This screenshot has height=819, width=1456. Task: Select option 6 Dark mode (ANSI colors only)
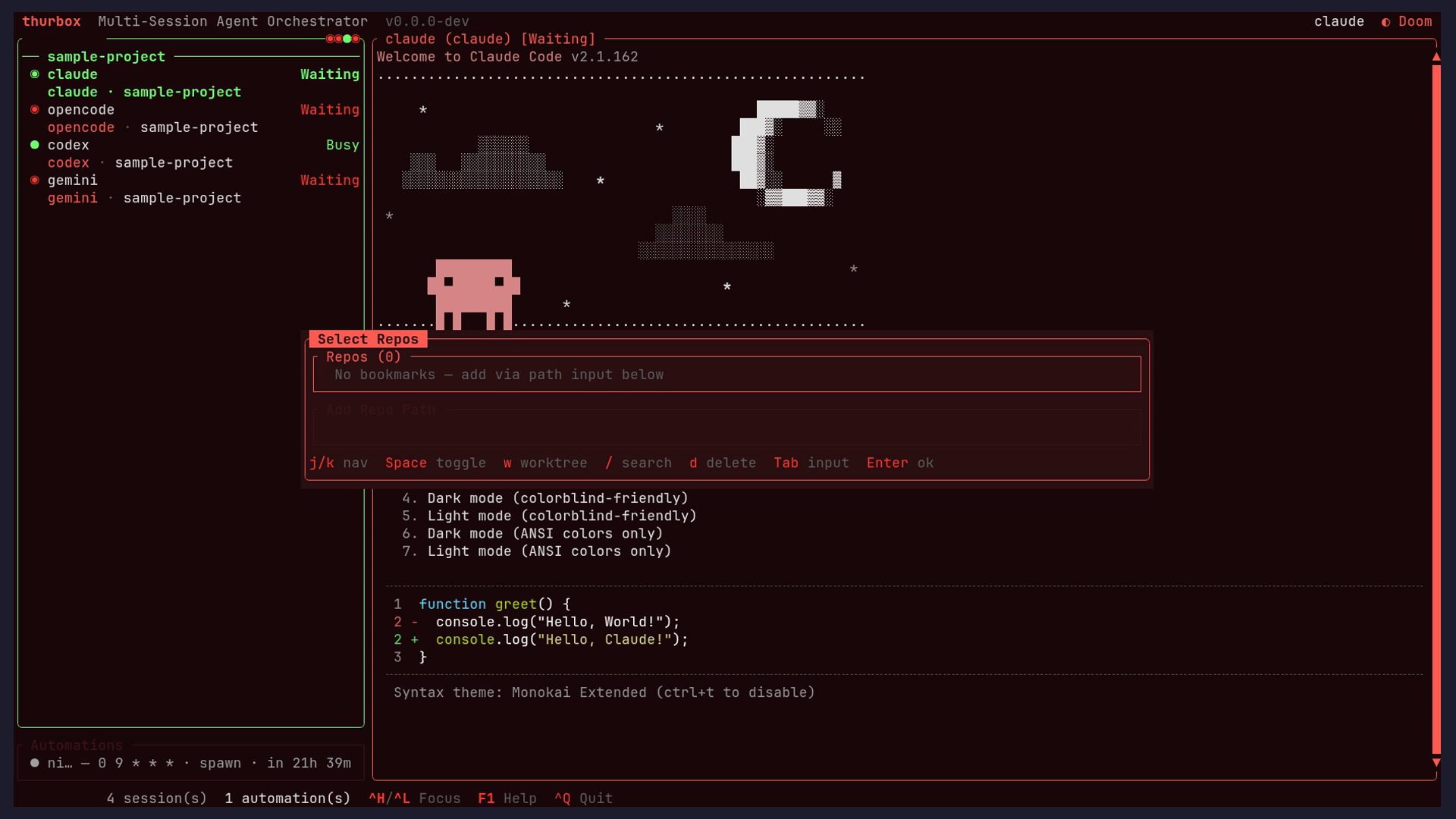tap(532, 534)
